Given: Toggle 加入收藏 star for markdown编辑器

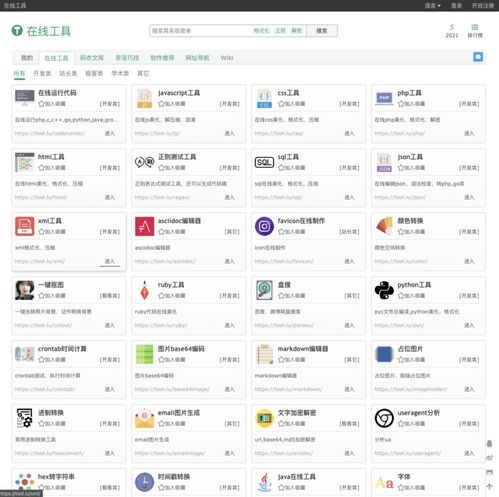Looking at the screenshot, I should (281, 360).
